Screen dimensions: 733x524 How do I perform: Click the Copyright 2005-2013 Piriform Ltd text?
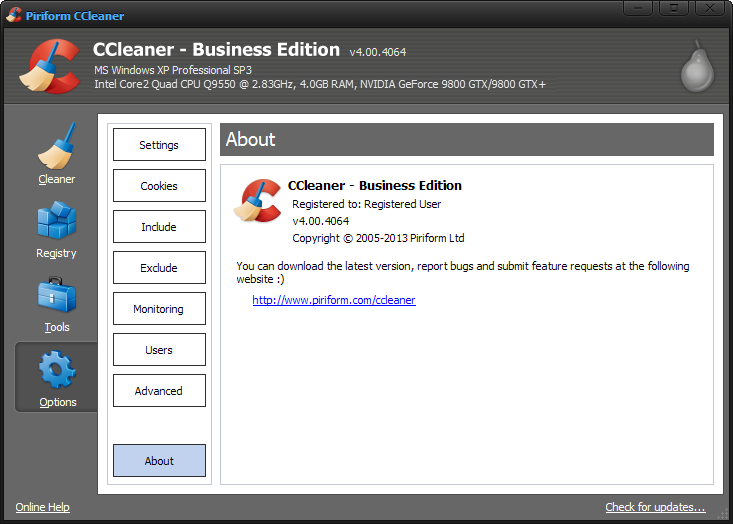(378, 238)
